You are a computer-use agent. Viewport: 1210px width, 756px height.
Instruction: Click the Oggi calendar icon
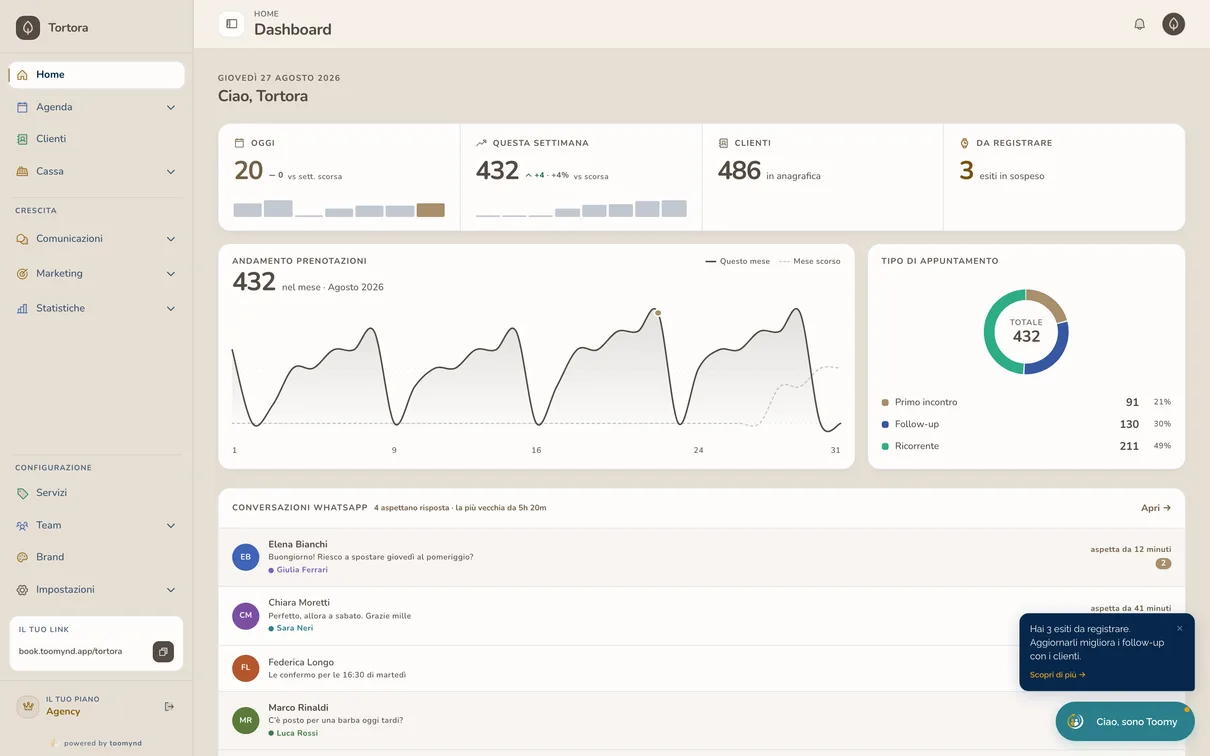(x=239, y=143)
